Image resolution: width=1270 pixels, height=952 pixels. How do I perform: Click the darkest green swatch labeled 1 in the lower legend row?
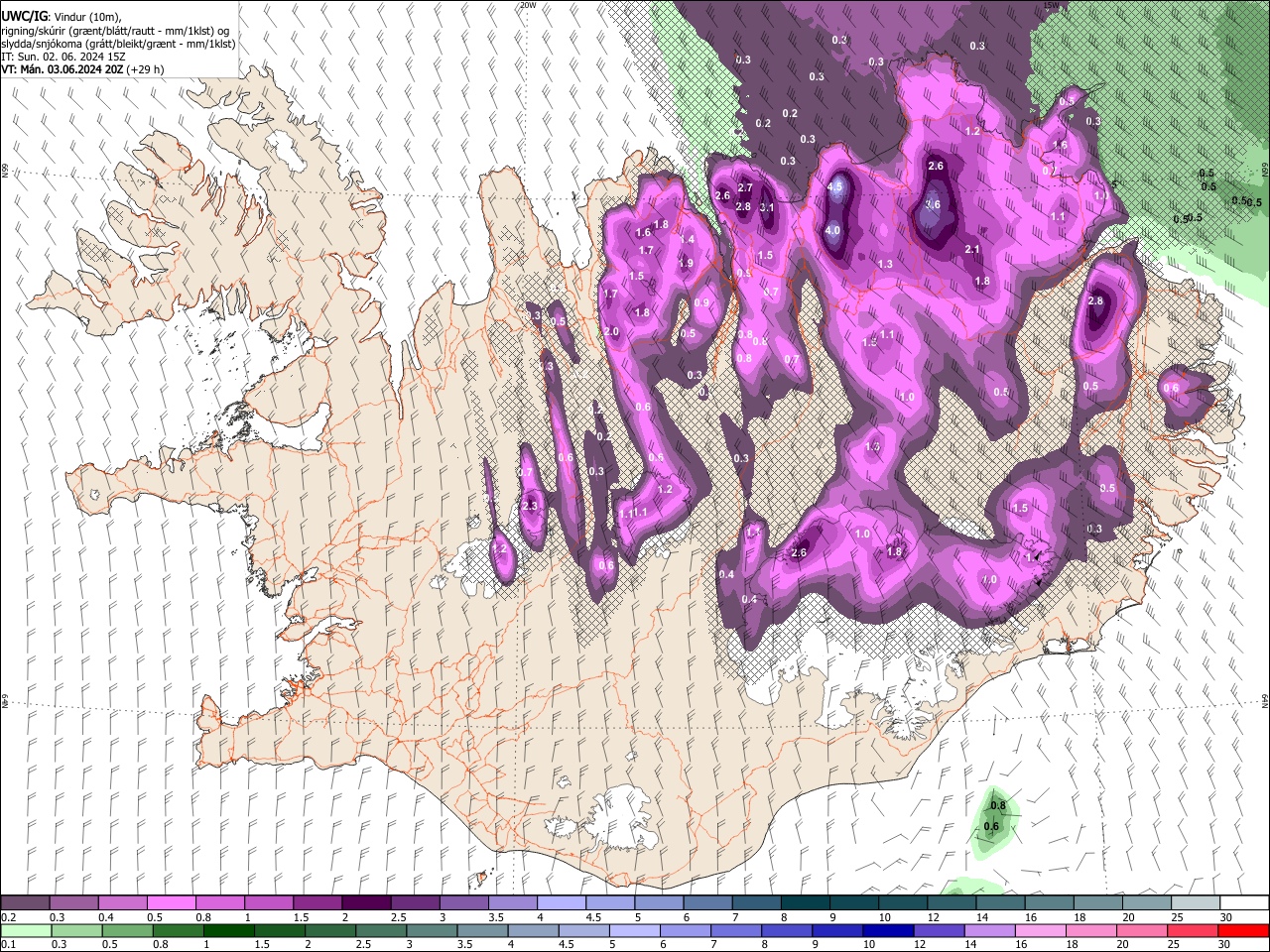[228, 930]
